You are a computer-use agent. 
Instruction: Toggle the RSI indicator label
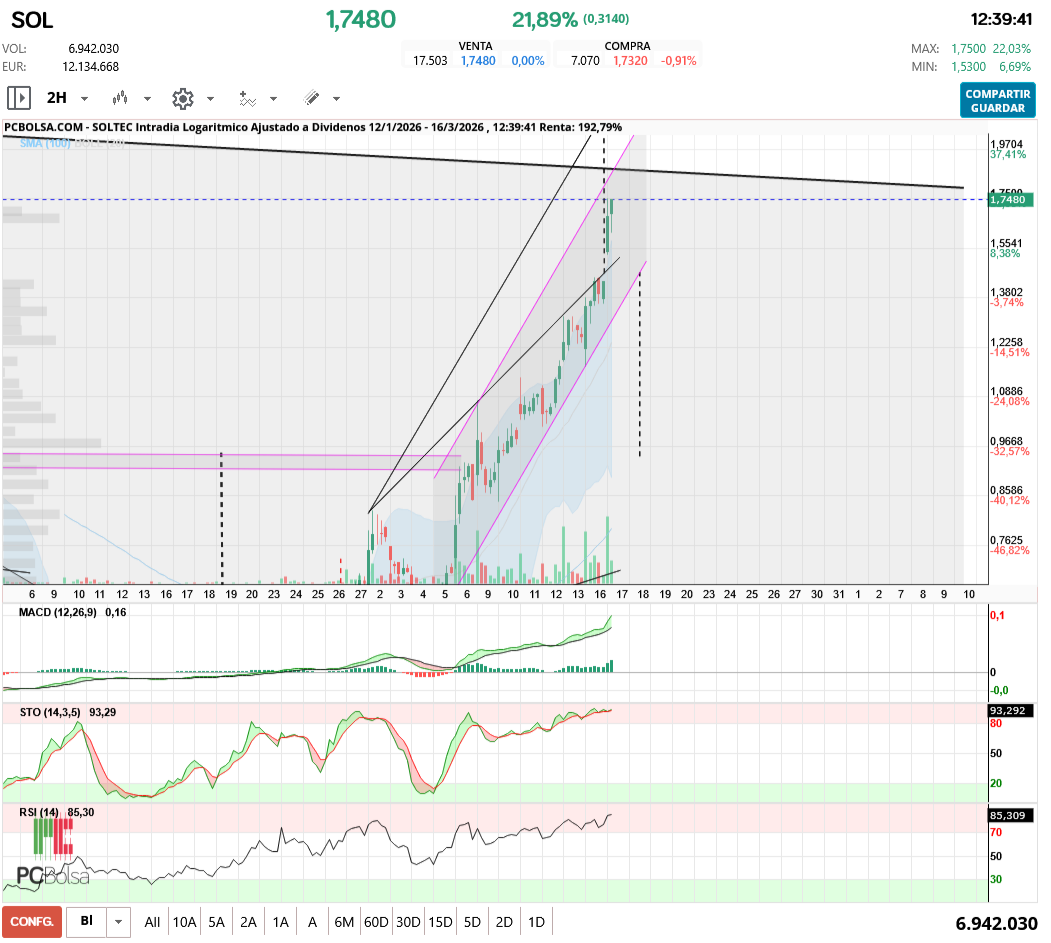[x=30, y=812]
